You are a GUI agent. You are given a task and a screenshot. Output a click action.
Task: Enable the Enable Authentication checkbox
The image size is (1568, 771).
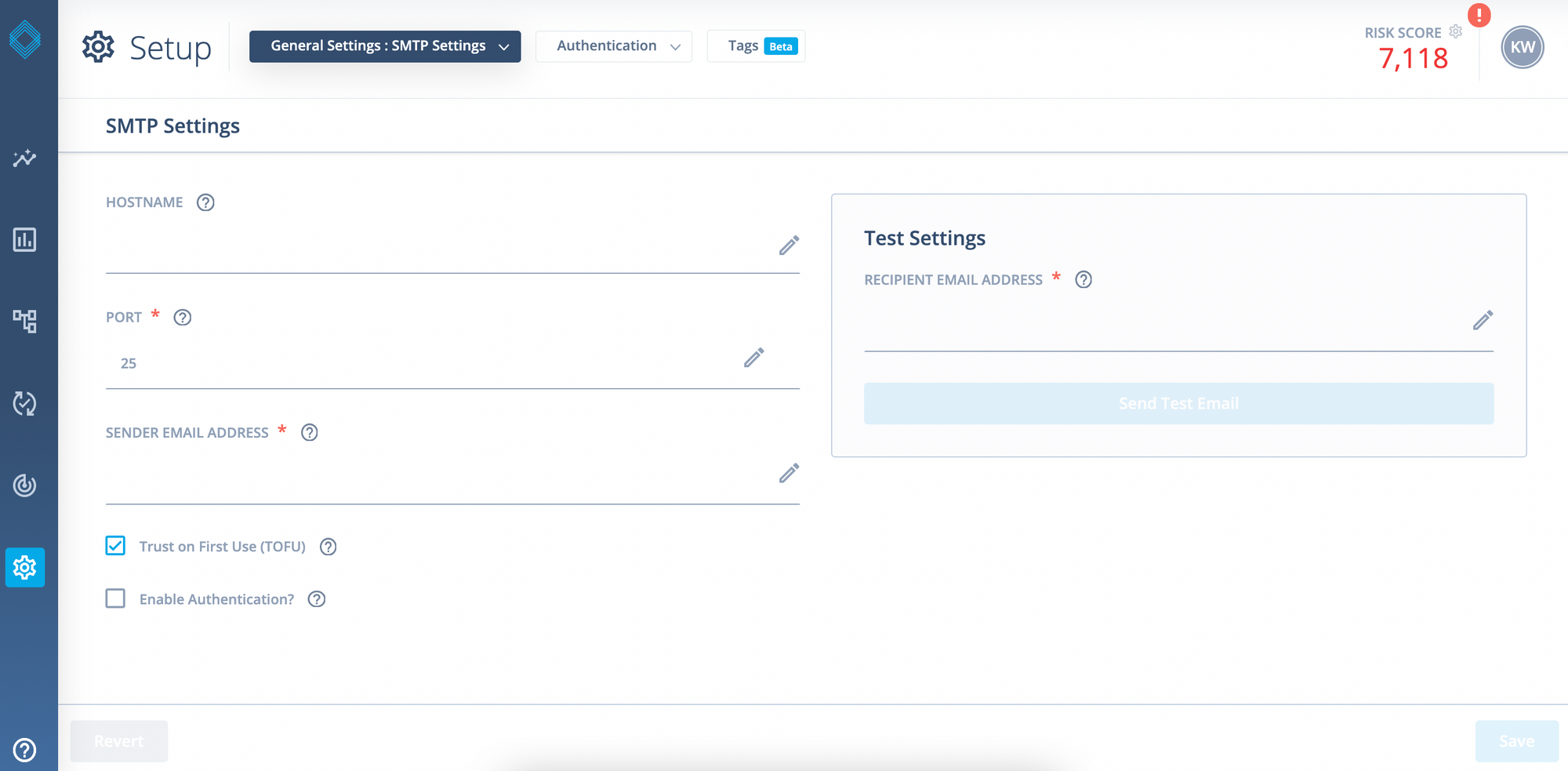[x=115, y=599]
